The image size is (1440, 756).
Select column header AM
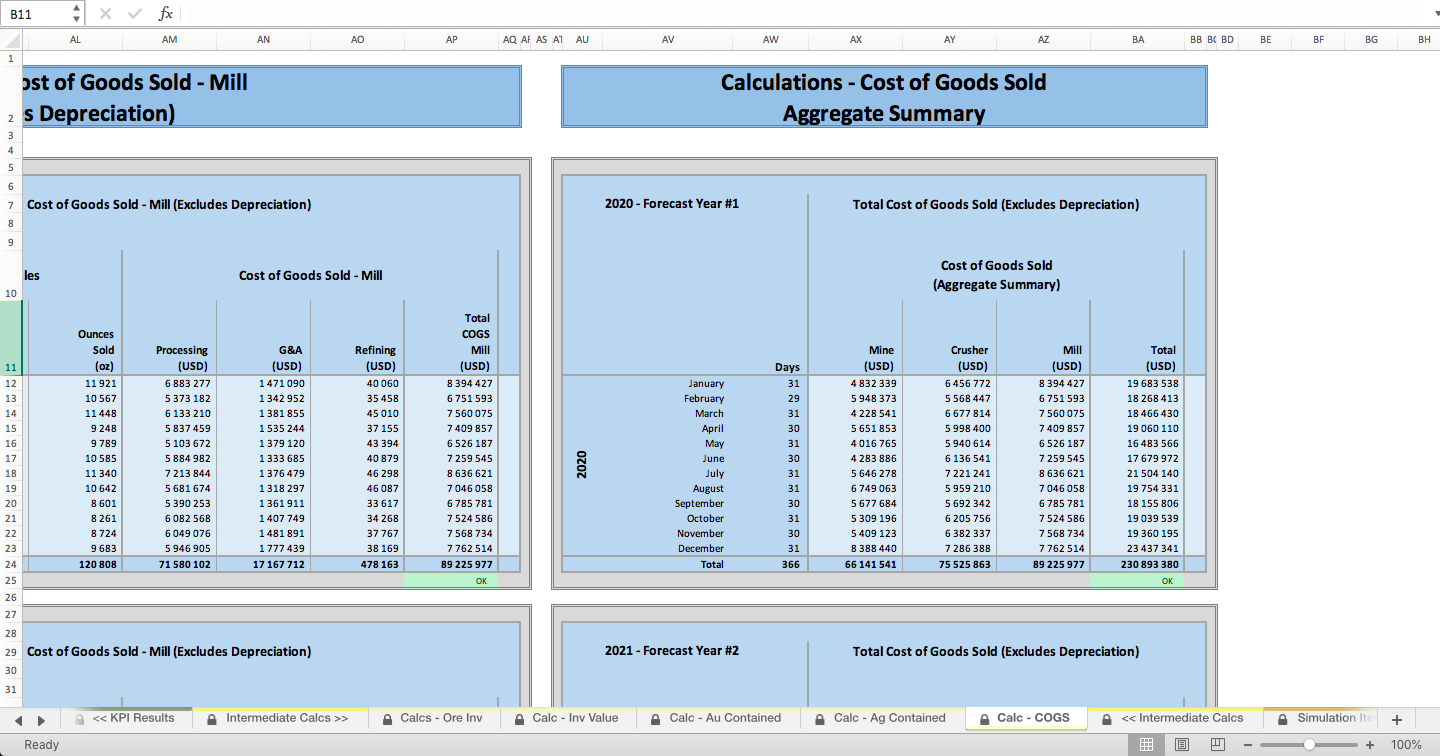(169, 39)
